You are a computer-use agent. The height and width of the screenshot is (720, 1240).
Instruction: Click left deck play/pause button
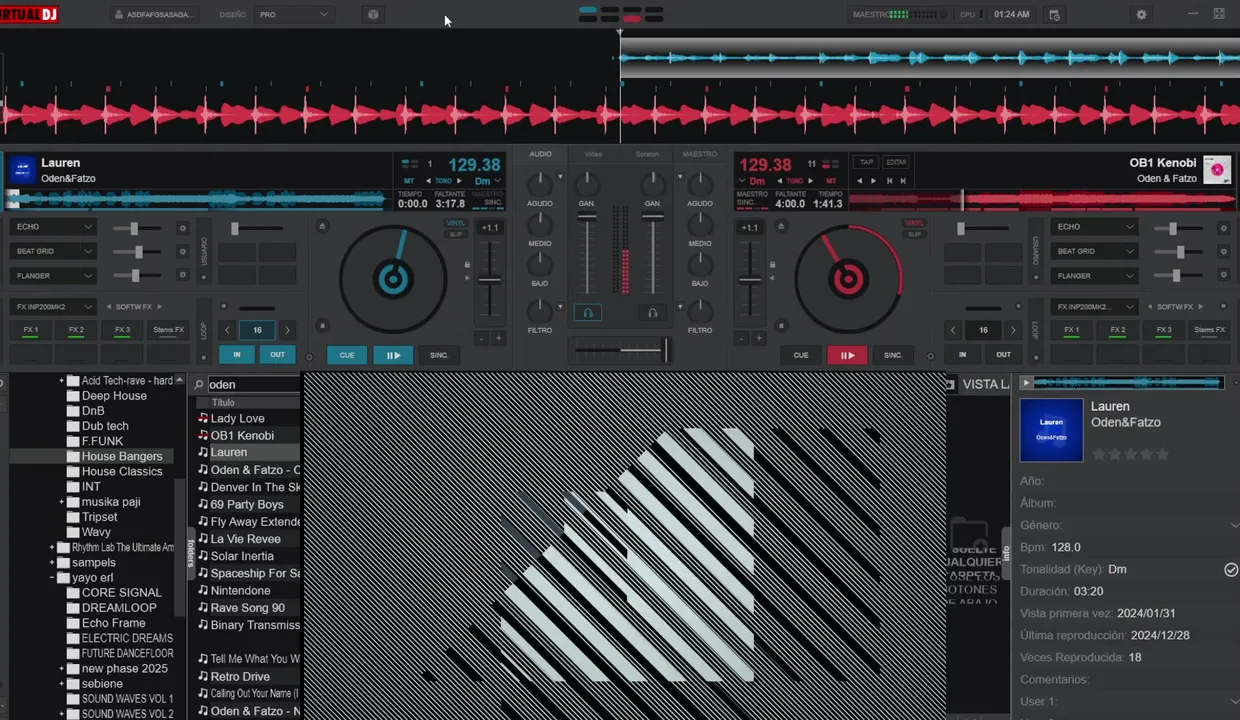pyautogui.click(x=393, y=355)
